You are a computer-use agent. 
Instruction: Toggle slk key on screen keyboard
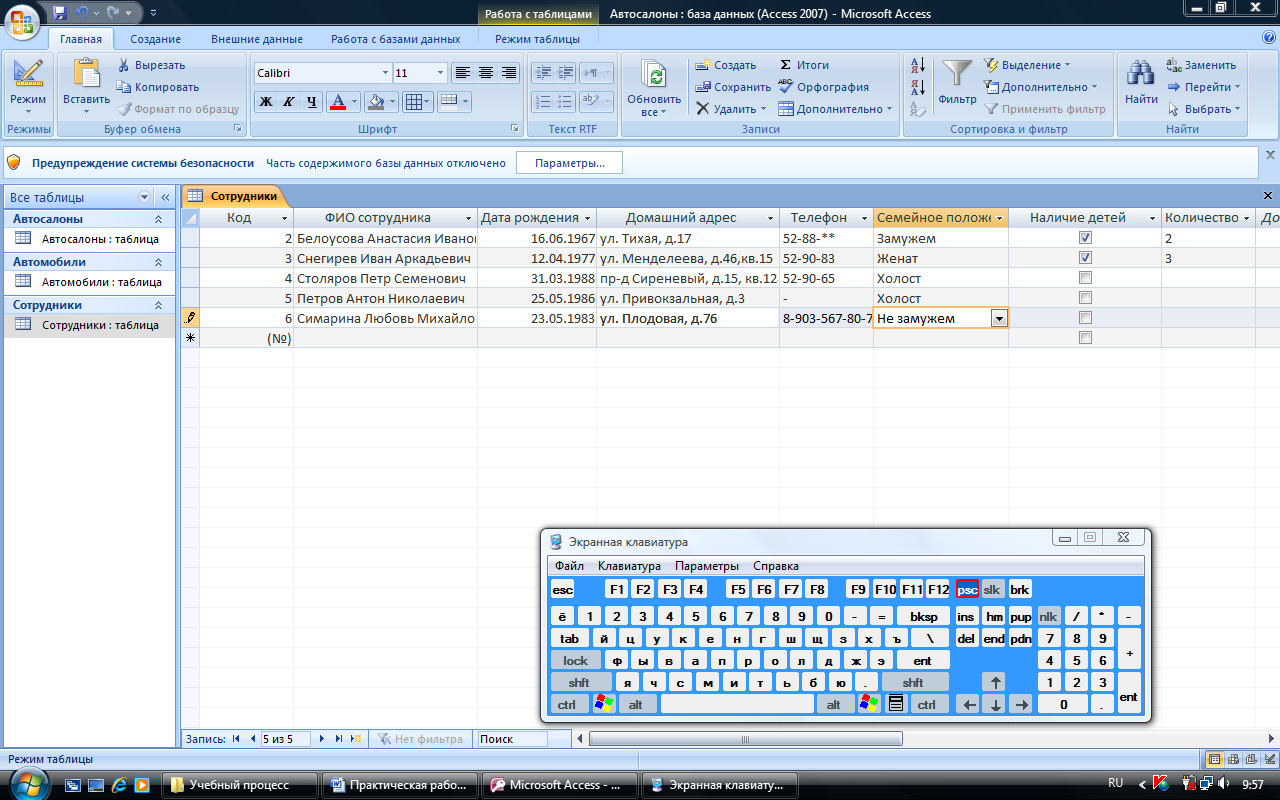coord(992,589)
